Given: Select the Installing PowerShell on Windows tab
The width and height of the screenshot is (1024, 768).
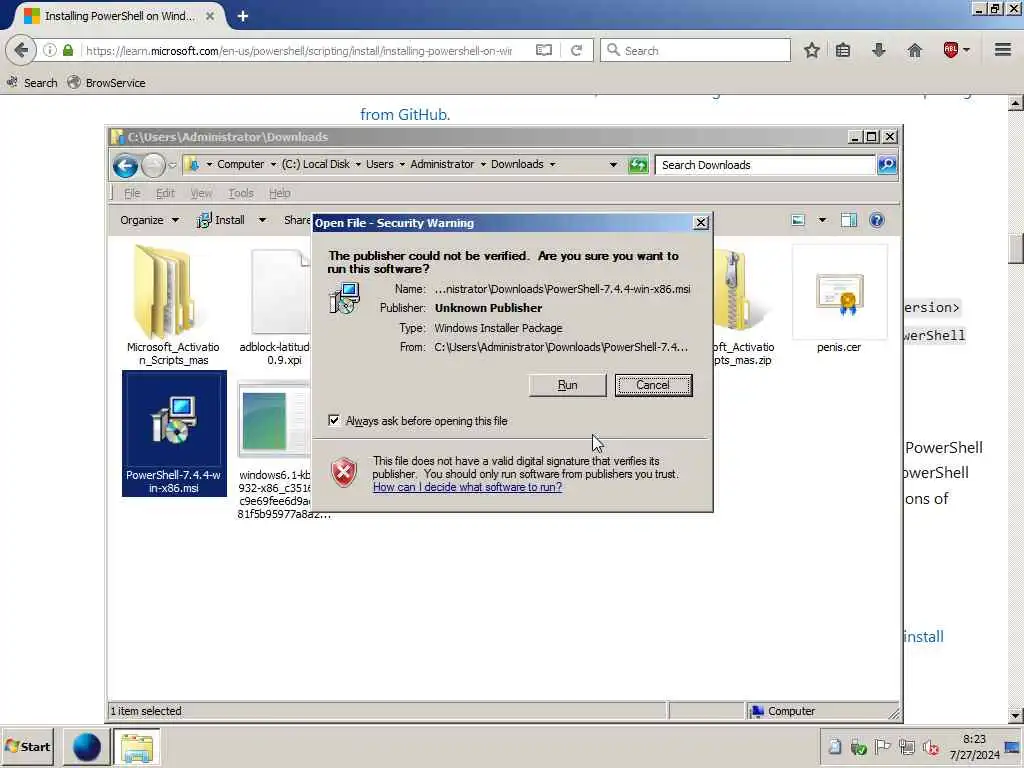Looking at the screenshot, I should (x=118, y=16).
